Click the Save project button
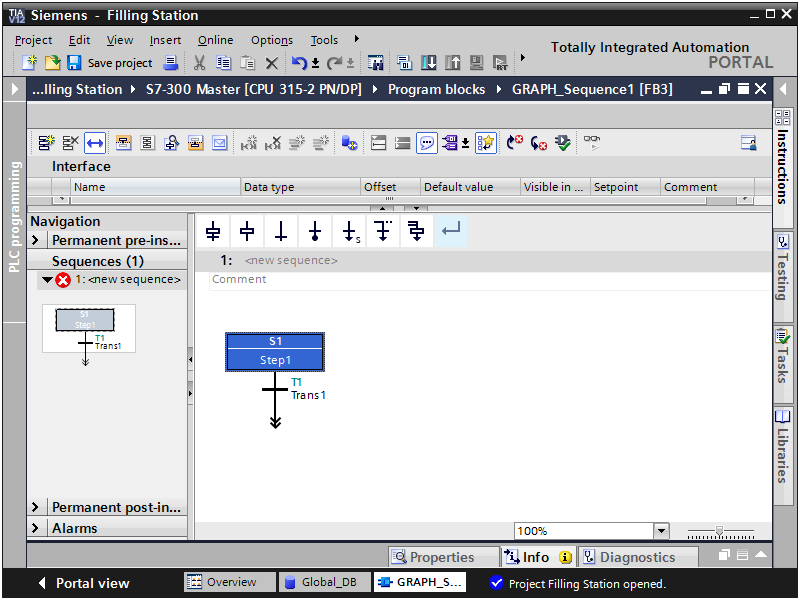Image resolution: width=800 pixels, height=600 pixels. tap(110, 63)
